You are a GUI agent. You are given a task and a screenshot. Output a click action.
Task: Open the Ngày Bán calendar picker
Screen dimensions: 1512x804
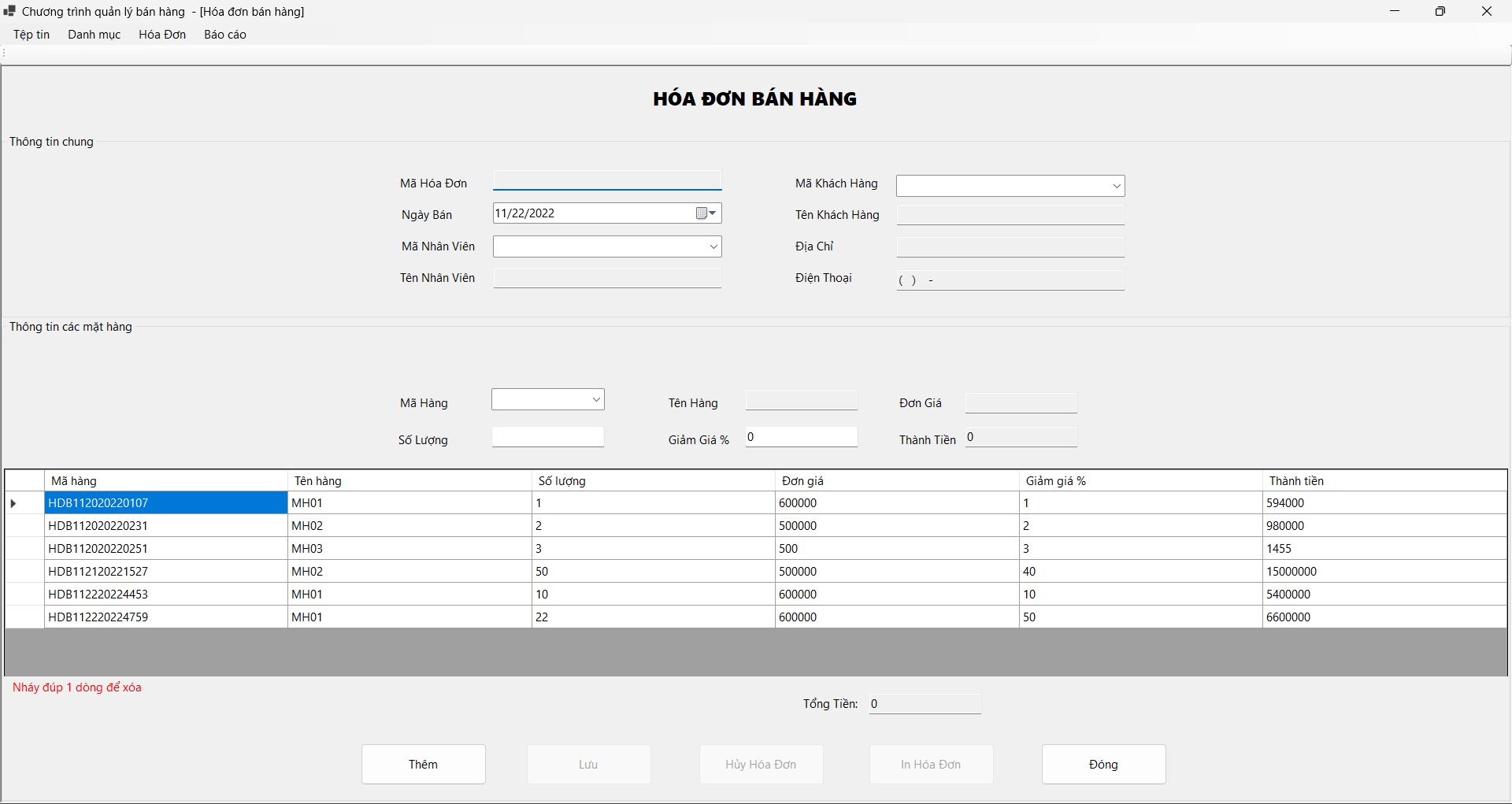point(706,213)
